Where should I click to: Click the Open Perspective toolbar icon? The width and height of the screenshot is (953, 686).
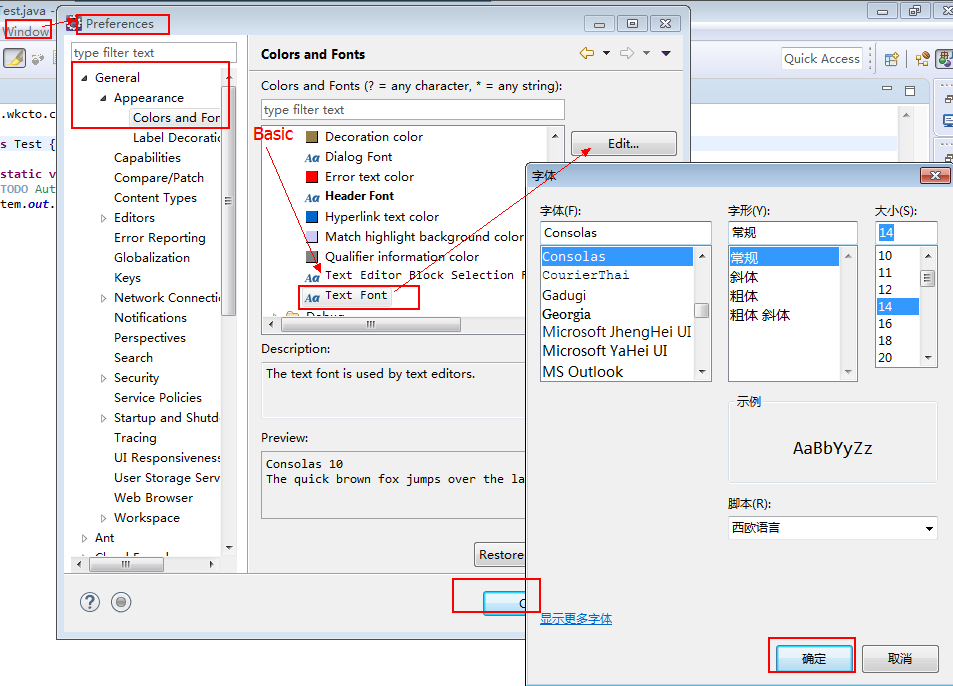click(892, 59)
